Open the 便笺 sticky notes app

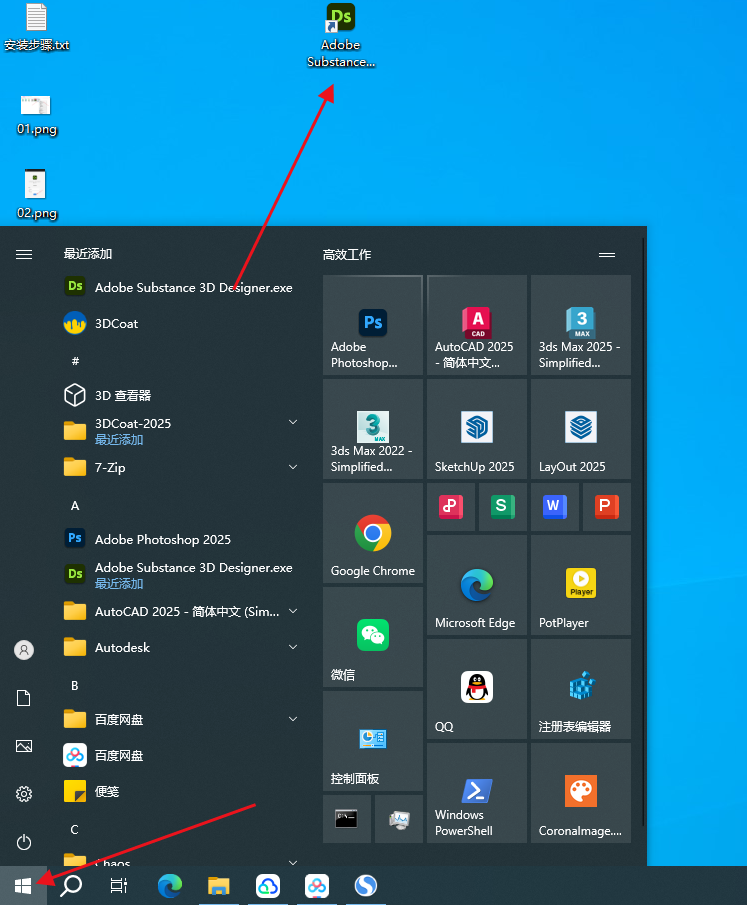coord(180,791)
